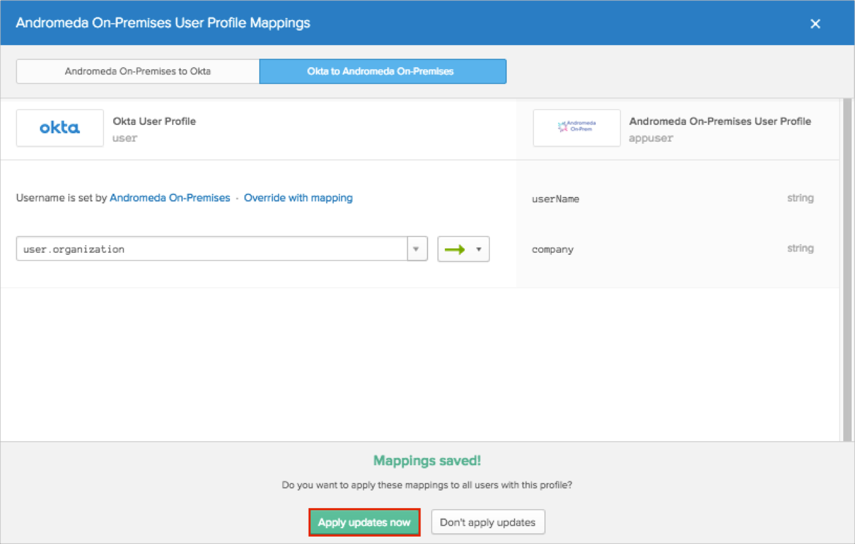The width and height of the screenshot is (855, 544).
Task: Open the Andromeda On-Premises username link
Action: pyautogui.click(x=170, y=198)
